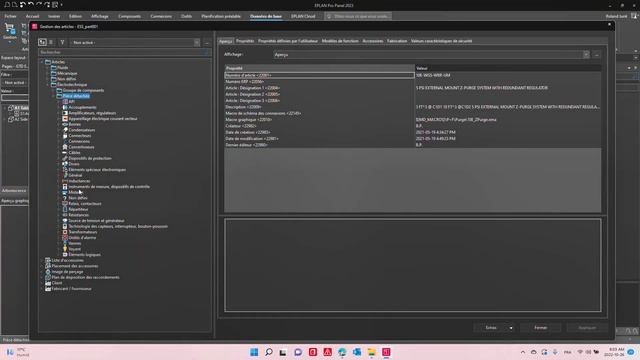This screenshot has width=640, height=360.
Task: Open the EPLAN app icon in taskbar
Action: pyautogui.click(x=386, y=352)
